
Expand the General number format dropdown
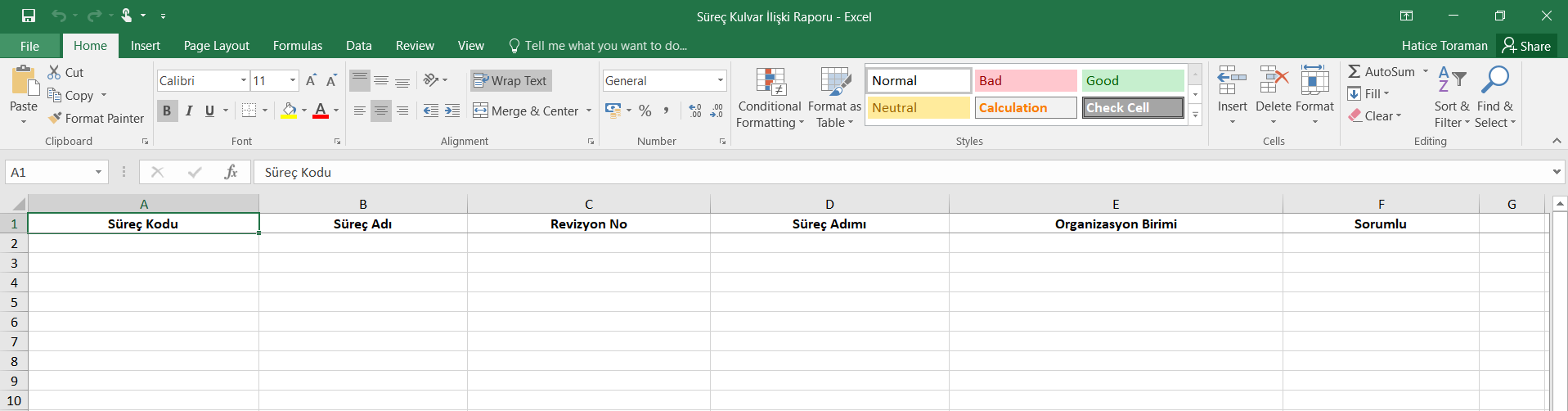720,80
